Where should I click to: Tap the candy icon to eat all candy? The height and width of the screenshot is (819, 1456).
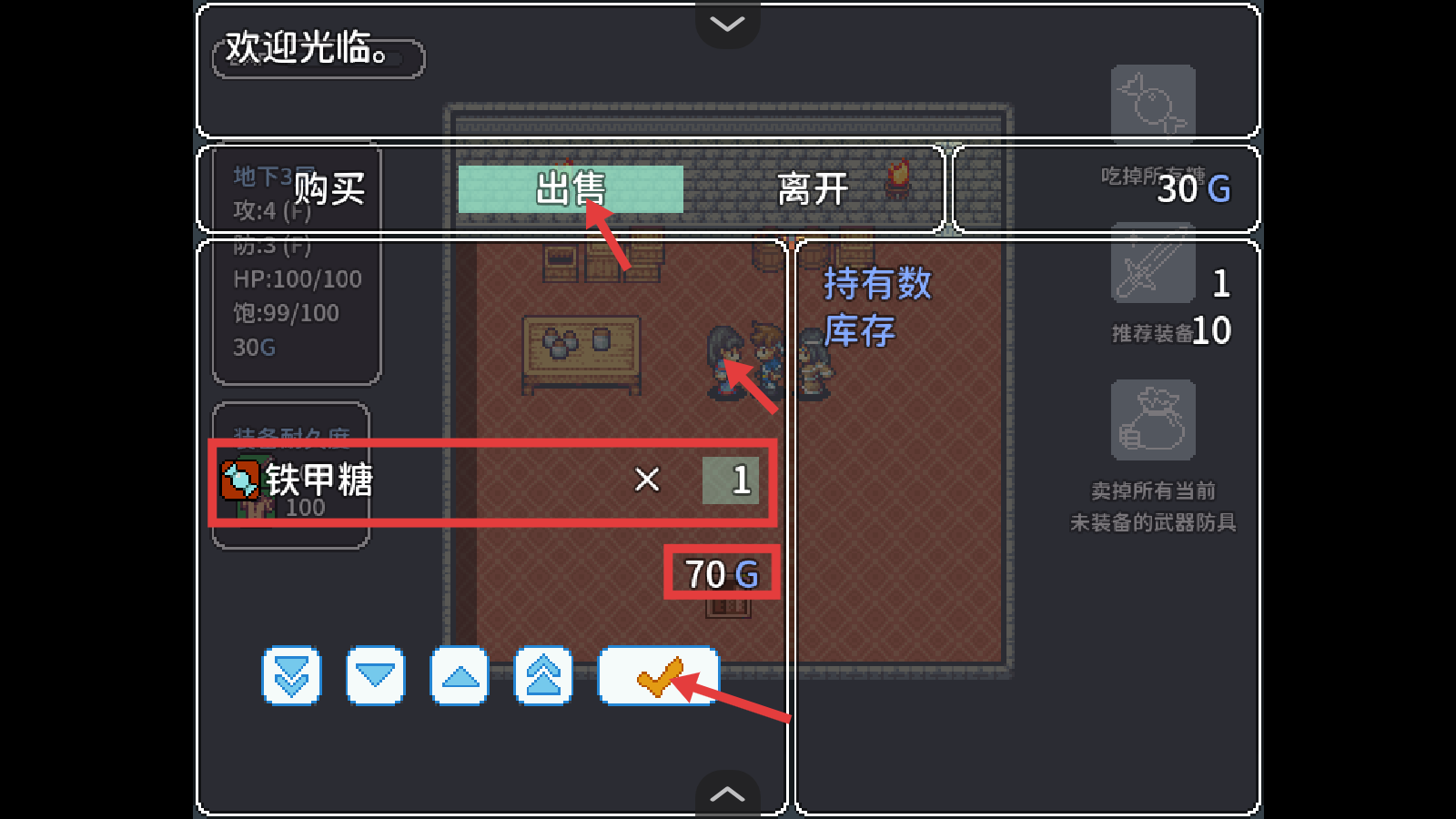click(x=1153, y=105)
